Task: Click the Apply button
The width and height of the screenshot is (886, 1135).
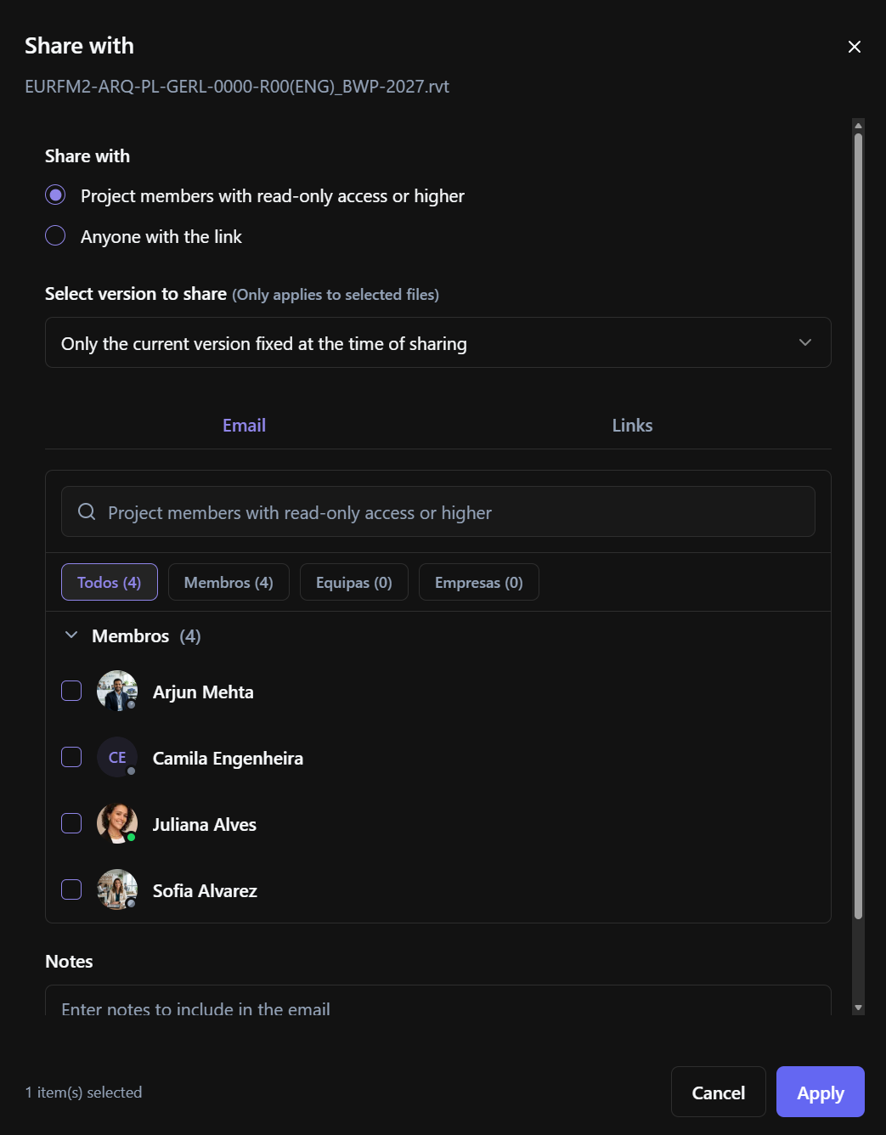Action: point(820,1092)
